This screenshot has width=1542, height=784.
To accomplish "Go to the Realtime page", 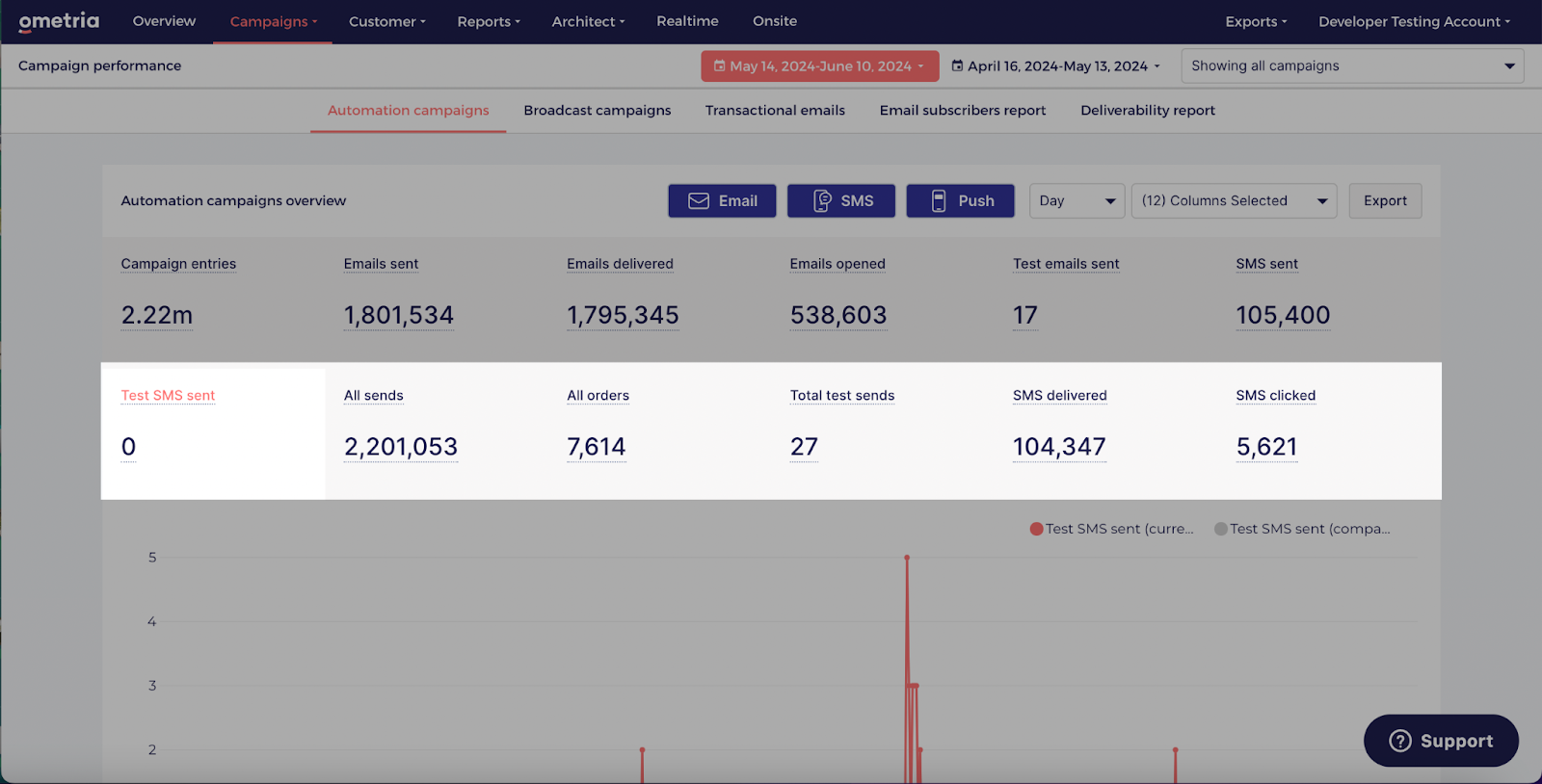I will coord(687,21).
